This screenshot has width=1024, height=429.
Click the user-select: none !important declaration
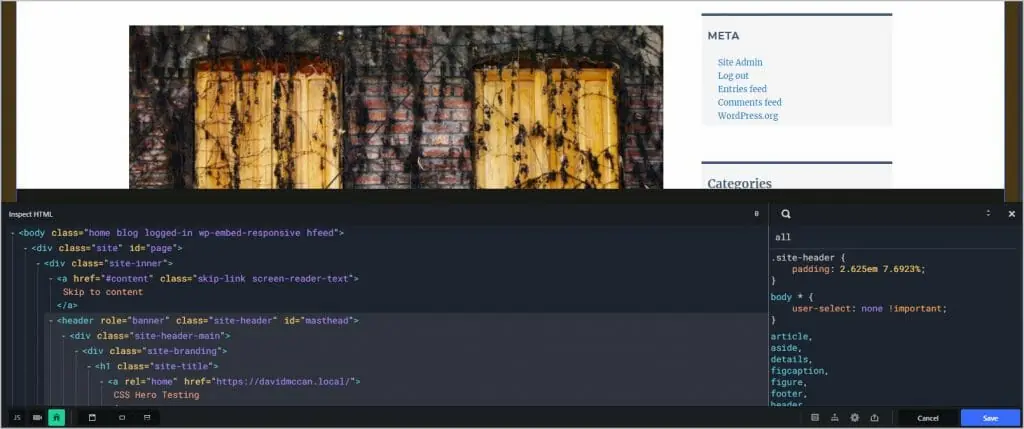point(869,309)
